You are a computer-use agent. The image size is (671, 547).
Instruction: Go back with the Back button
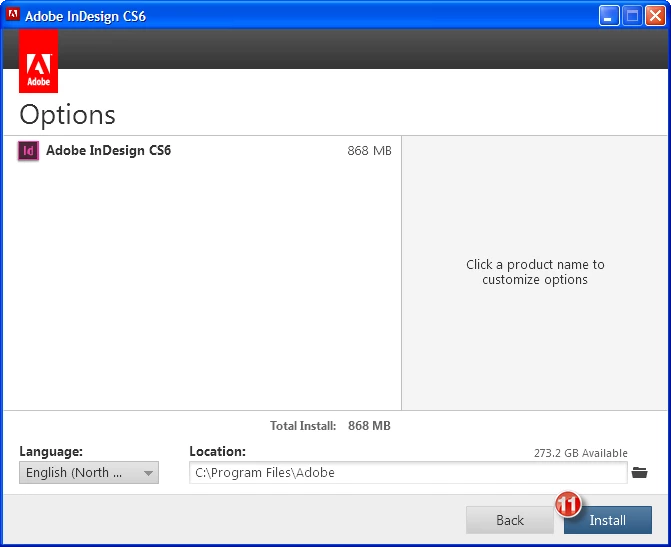pos(509,520)
